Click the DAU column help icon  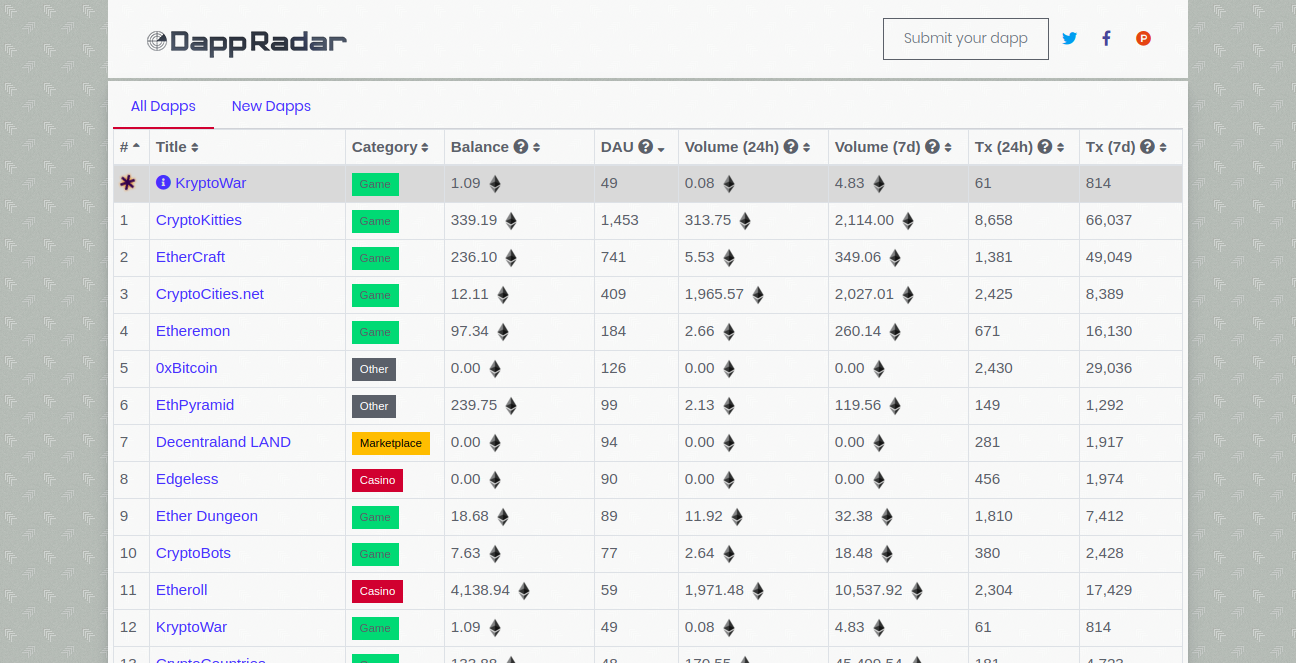pyautogui.click(x=645, y=147)
